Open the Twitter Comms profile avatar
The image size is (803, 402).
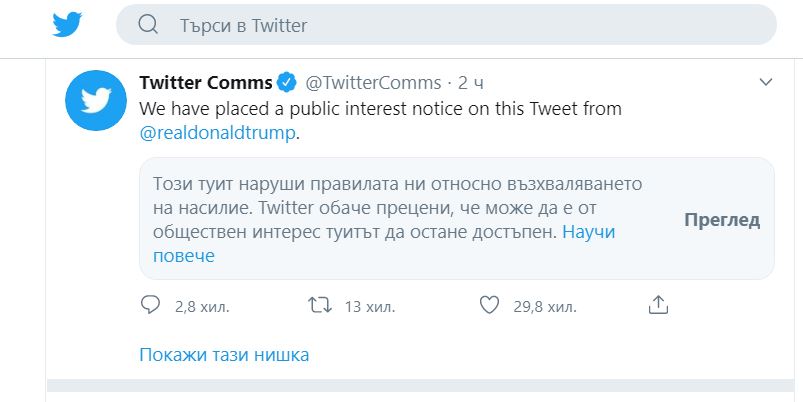pos(96,100)
